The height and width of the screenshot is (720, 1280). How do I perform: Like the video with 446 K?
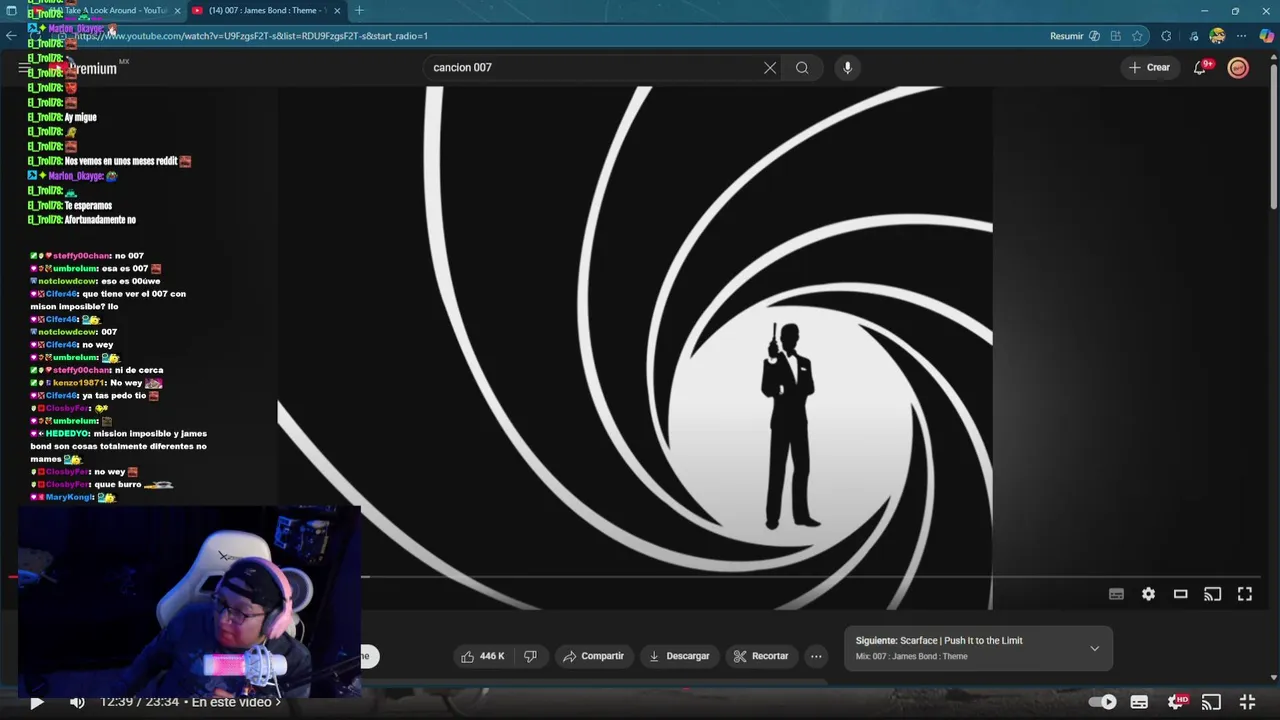click(x=483, y=656)
